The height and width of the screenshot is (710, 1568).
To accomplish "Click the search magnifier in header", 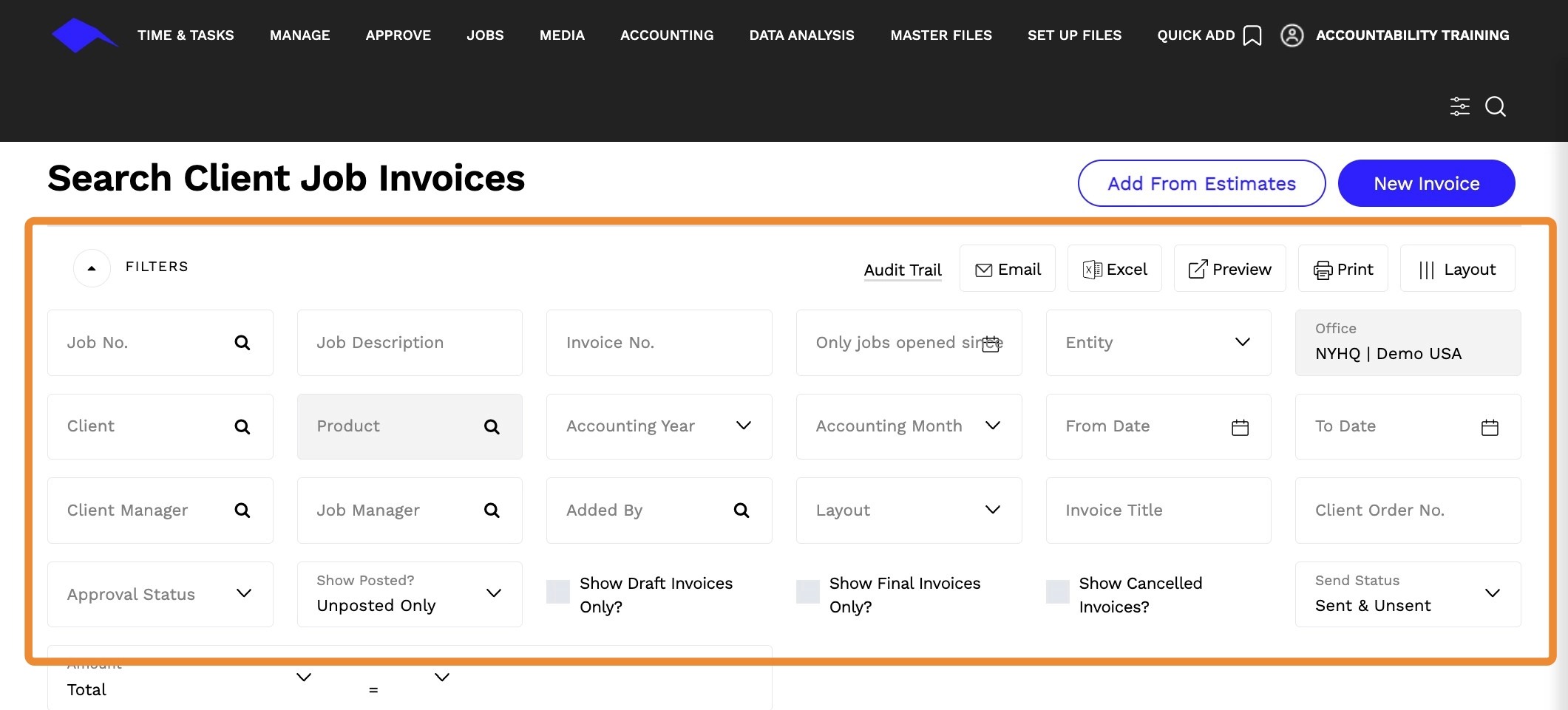I will 1496,106.
